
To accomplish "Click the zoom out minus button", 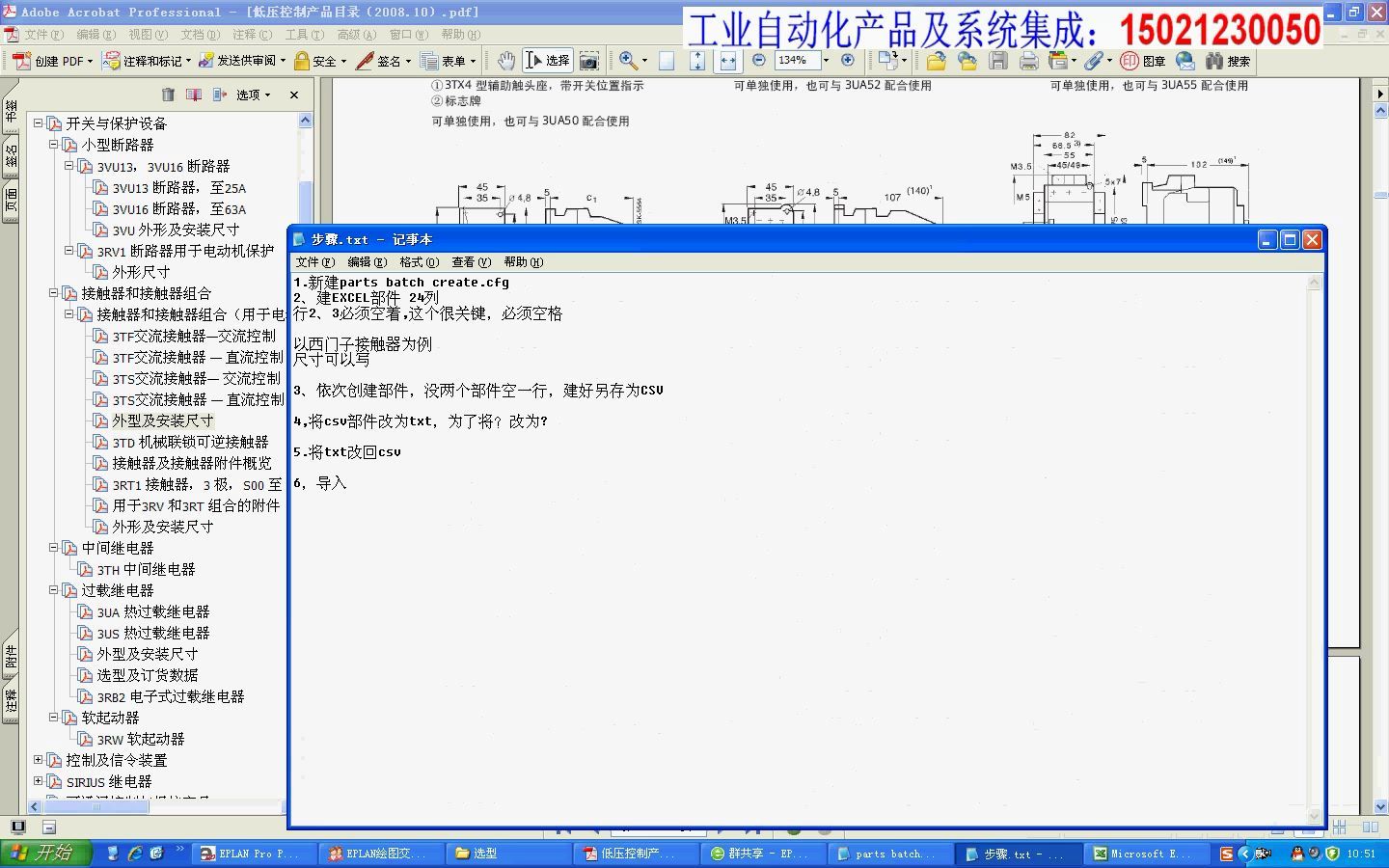I will click(x=759, y=60).
